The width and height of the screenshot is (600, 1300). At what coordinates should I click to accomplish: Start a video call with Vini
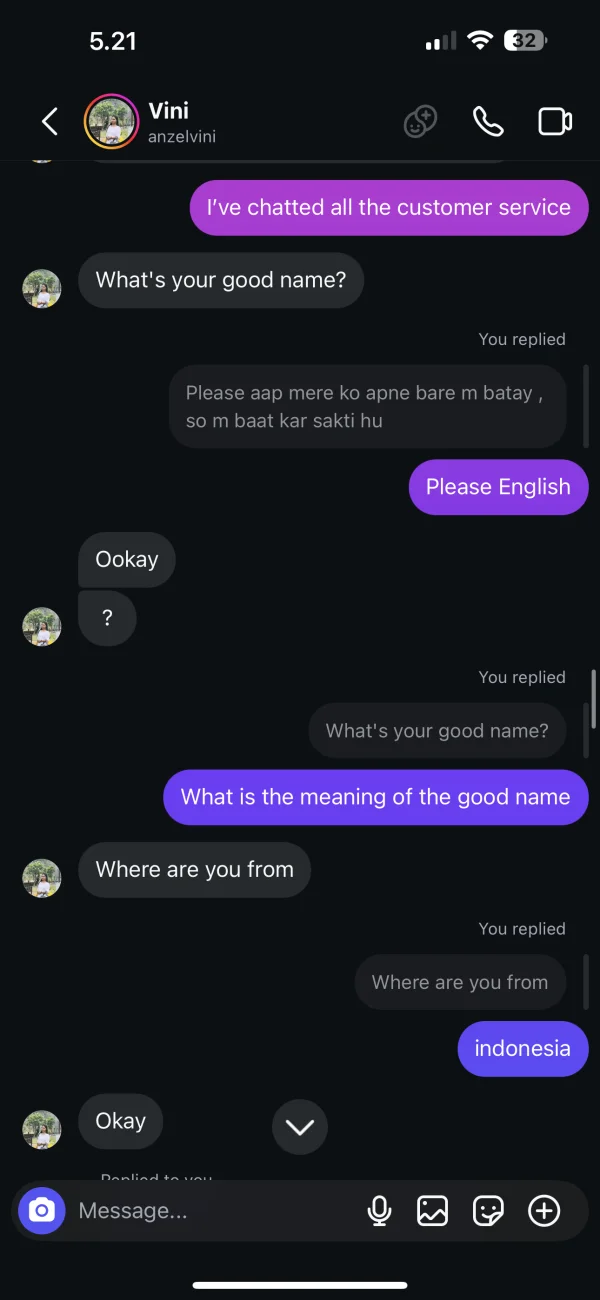(554, 122)
